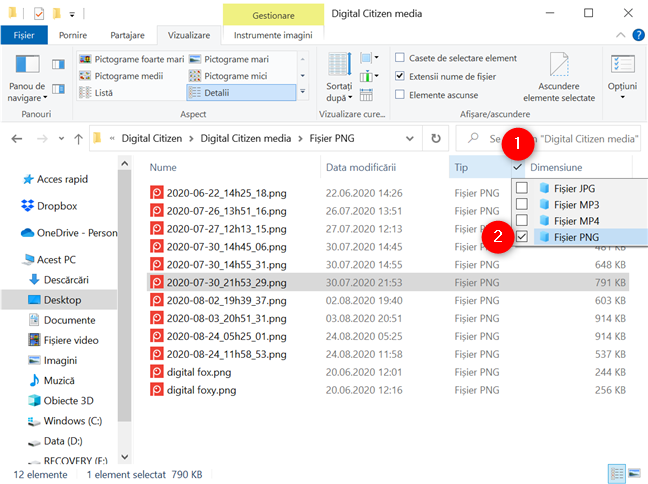The height and width of the screenshot is (484, 648).
Task: Uncheck the Fișier PNG filter
Action: [522, 237]
